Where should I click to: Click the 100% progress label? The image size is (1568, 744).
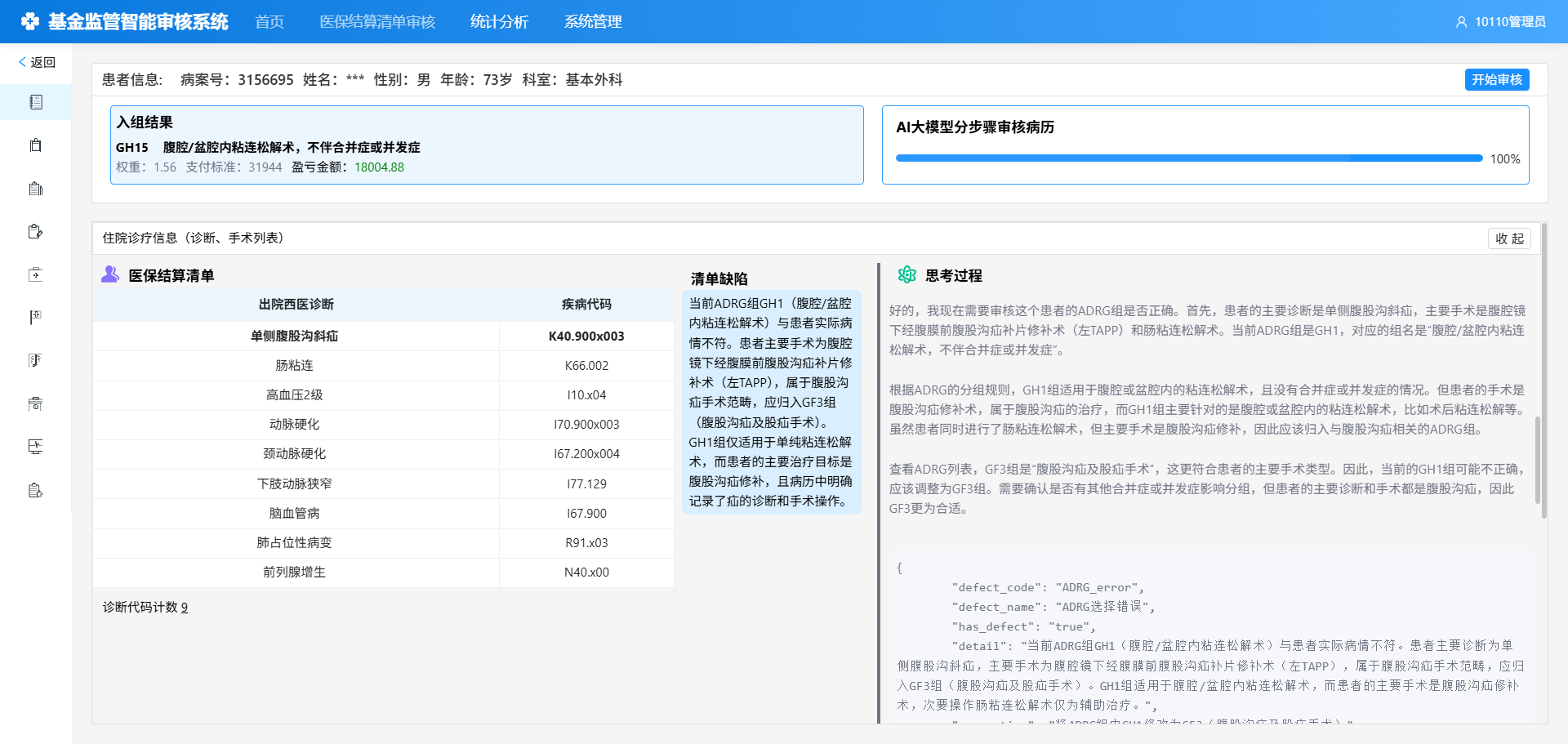[x=1505, y=159]
